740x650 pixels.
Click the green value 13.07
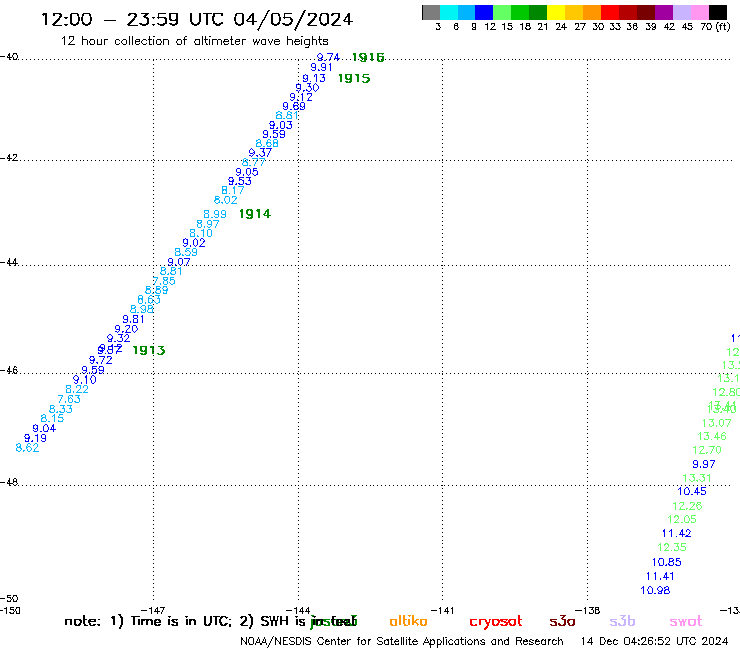click(x=716, y=423)
